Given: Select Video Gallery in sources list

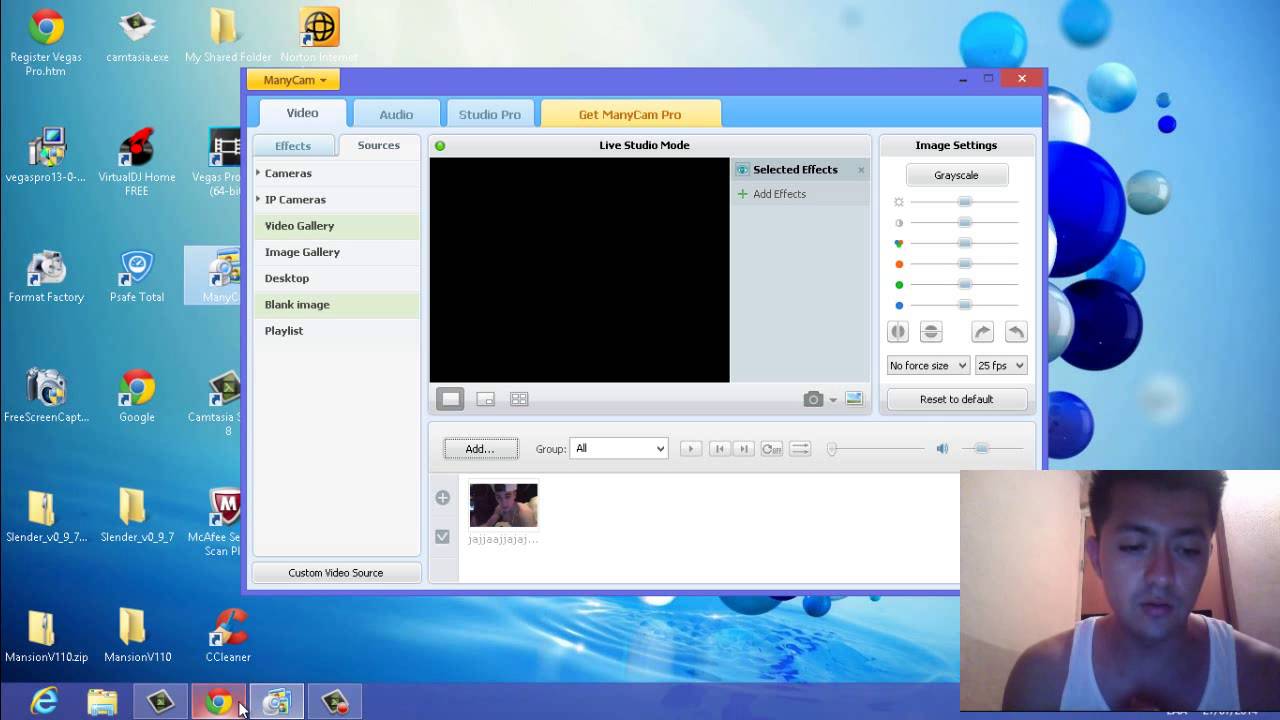Looking at the screenshot, I should pos(337,226).
